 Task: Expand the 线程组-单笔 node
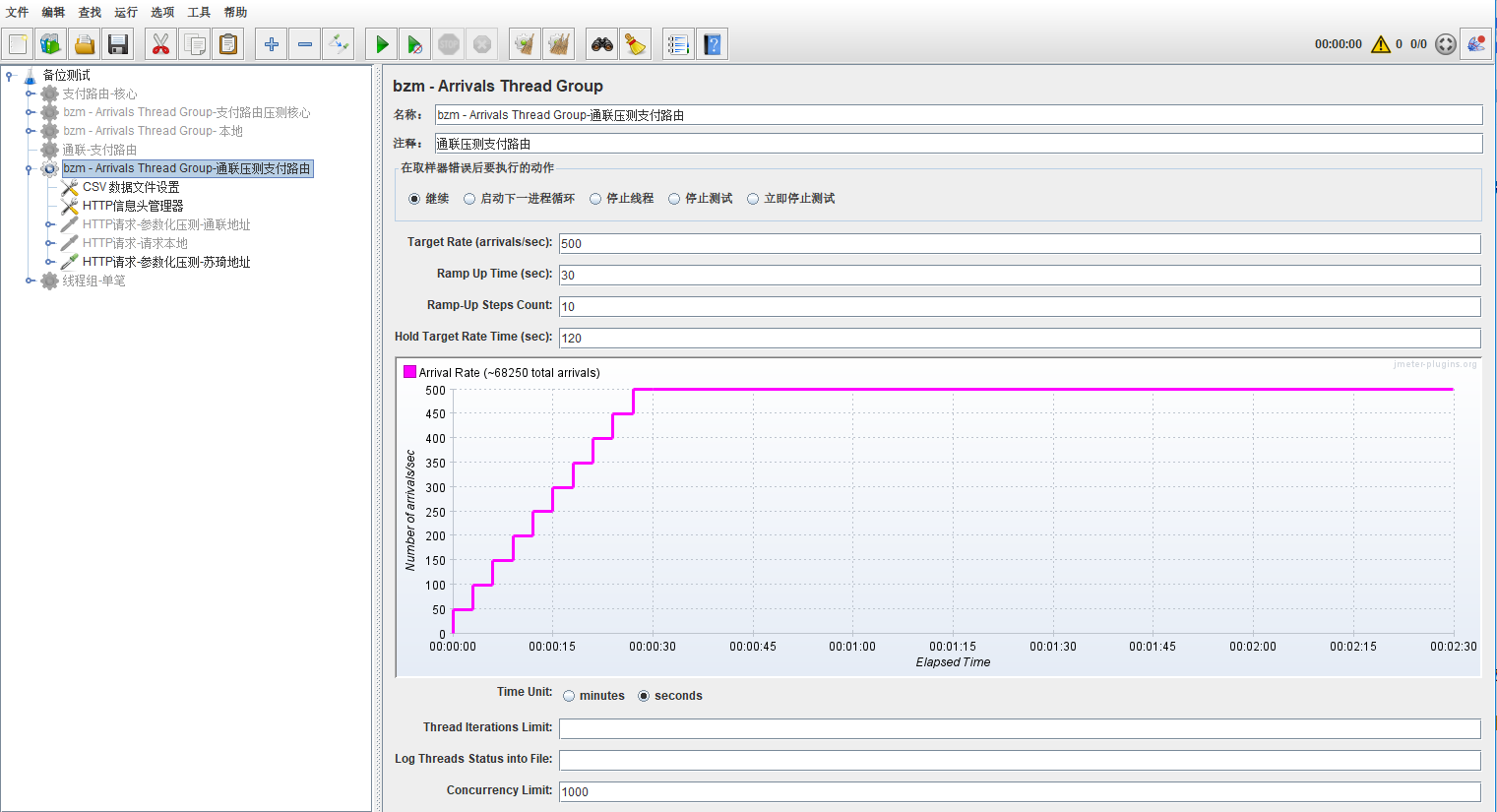tap(30, 281)
